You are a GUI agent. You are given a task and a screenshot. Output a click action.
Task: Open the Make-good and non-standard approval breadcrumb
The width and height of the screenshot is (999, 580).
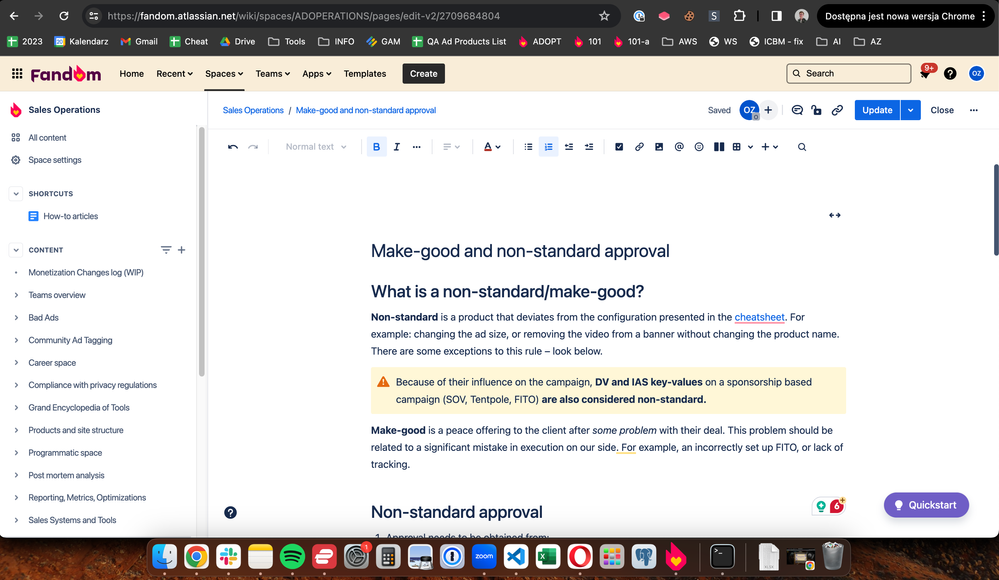[366, 110]
